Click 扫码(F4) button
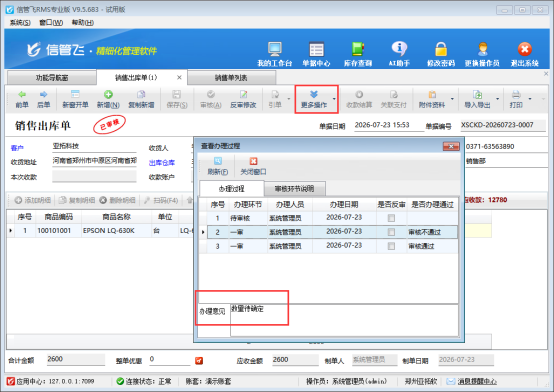The image size is (554, 392). click(161, 200)
